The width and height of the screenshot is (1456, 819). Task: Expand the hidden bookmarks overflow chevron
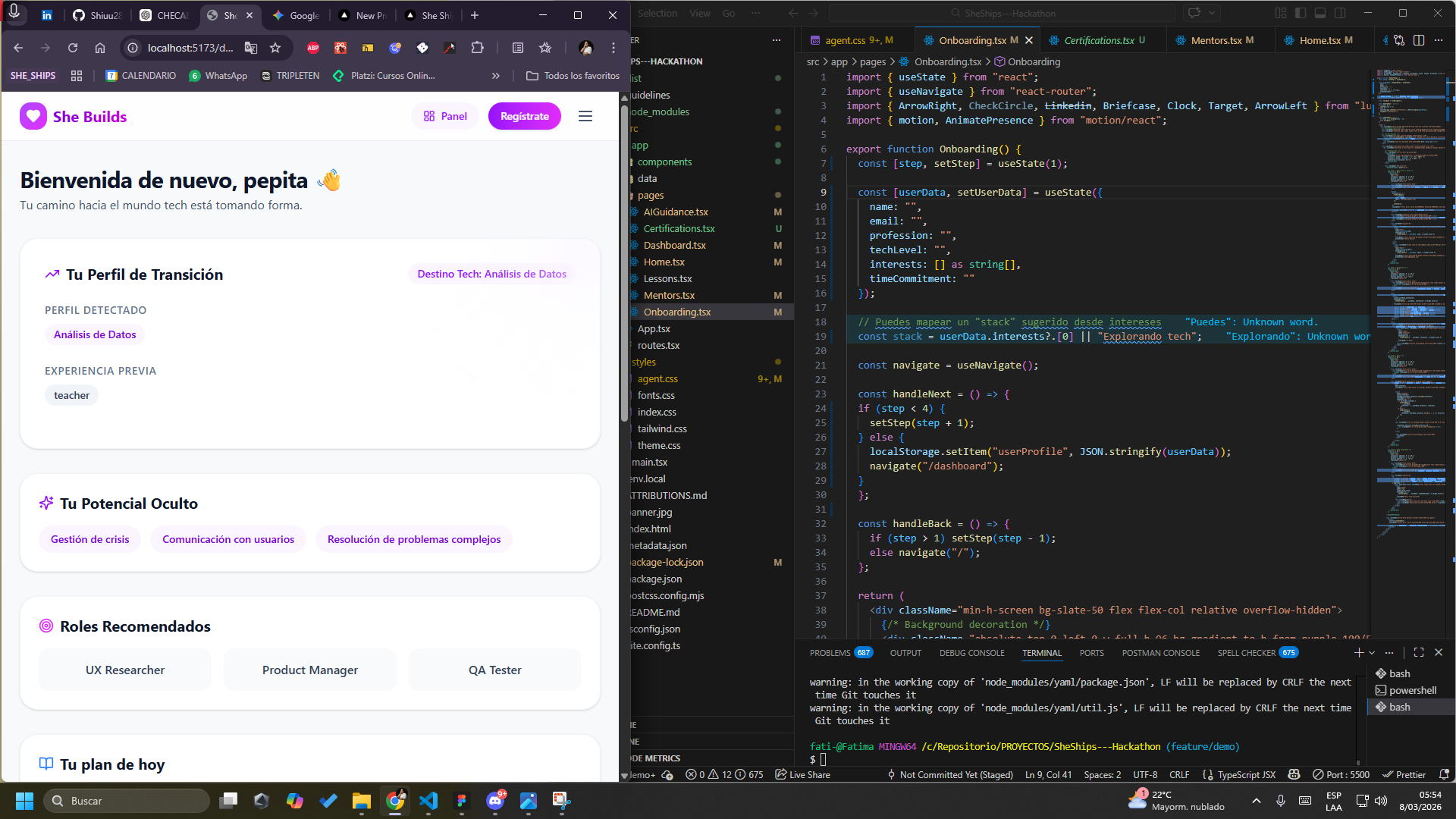point(496,76)
